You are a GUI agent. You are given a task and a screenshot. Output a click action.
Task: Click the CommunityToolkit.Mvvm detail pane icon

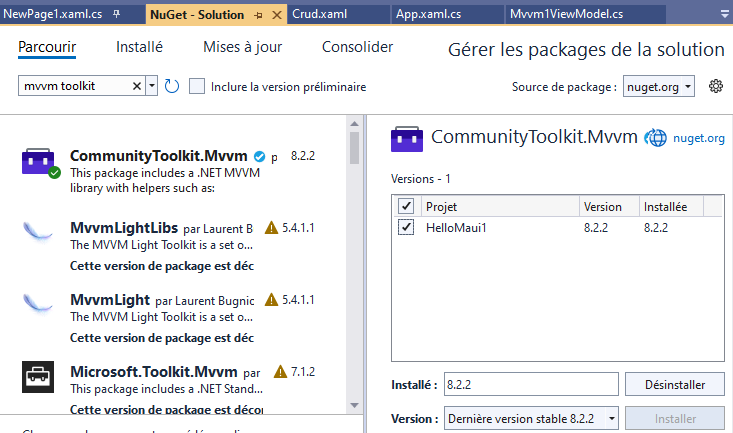tap(407, 139)
